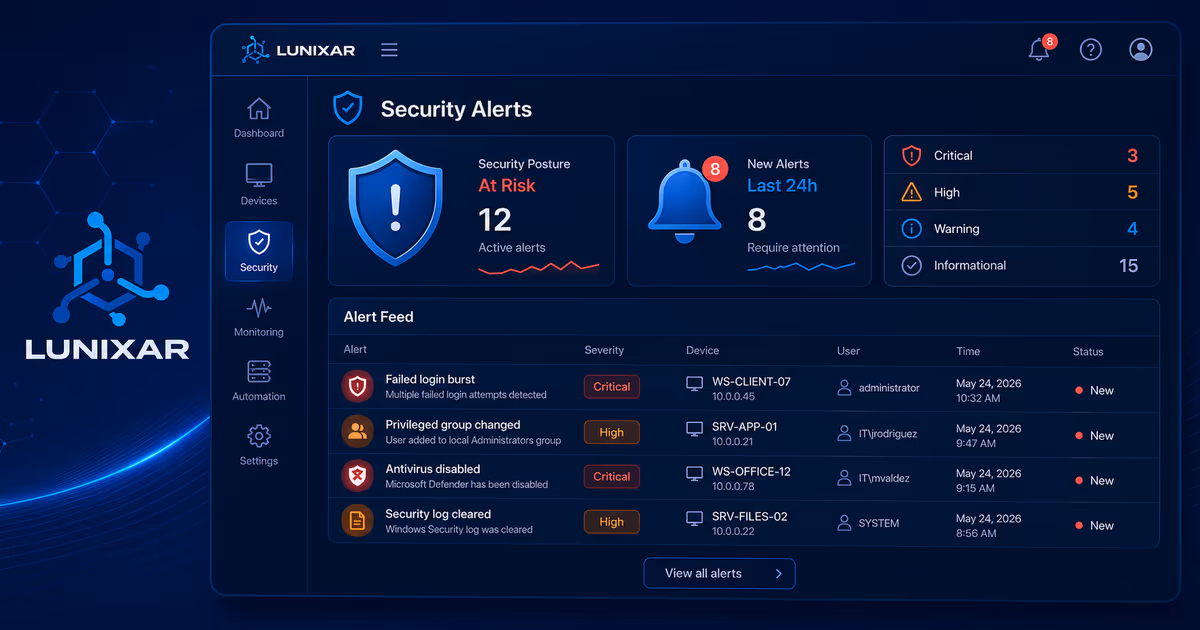Image resolution: width=1200 pixels, height=630 pixels.
Task: Open the Privileged group changed alert title
Action: [453, 424]
